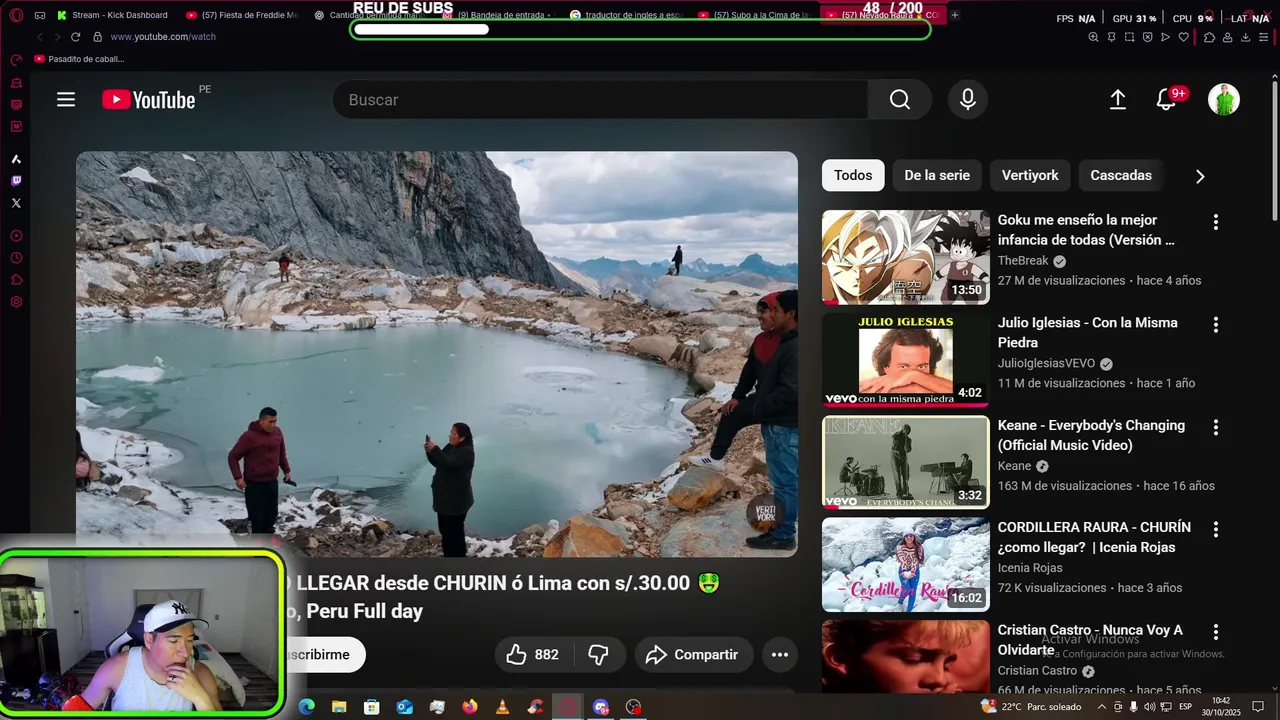Open sidebar settings gear icon
The height and width of the screenshot is (720, 1280).
pyautogui.click(x=16, y=302)
